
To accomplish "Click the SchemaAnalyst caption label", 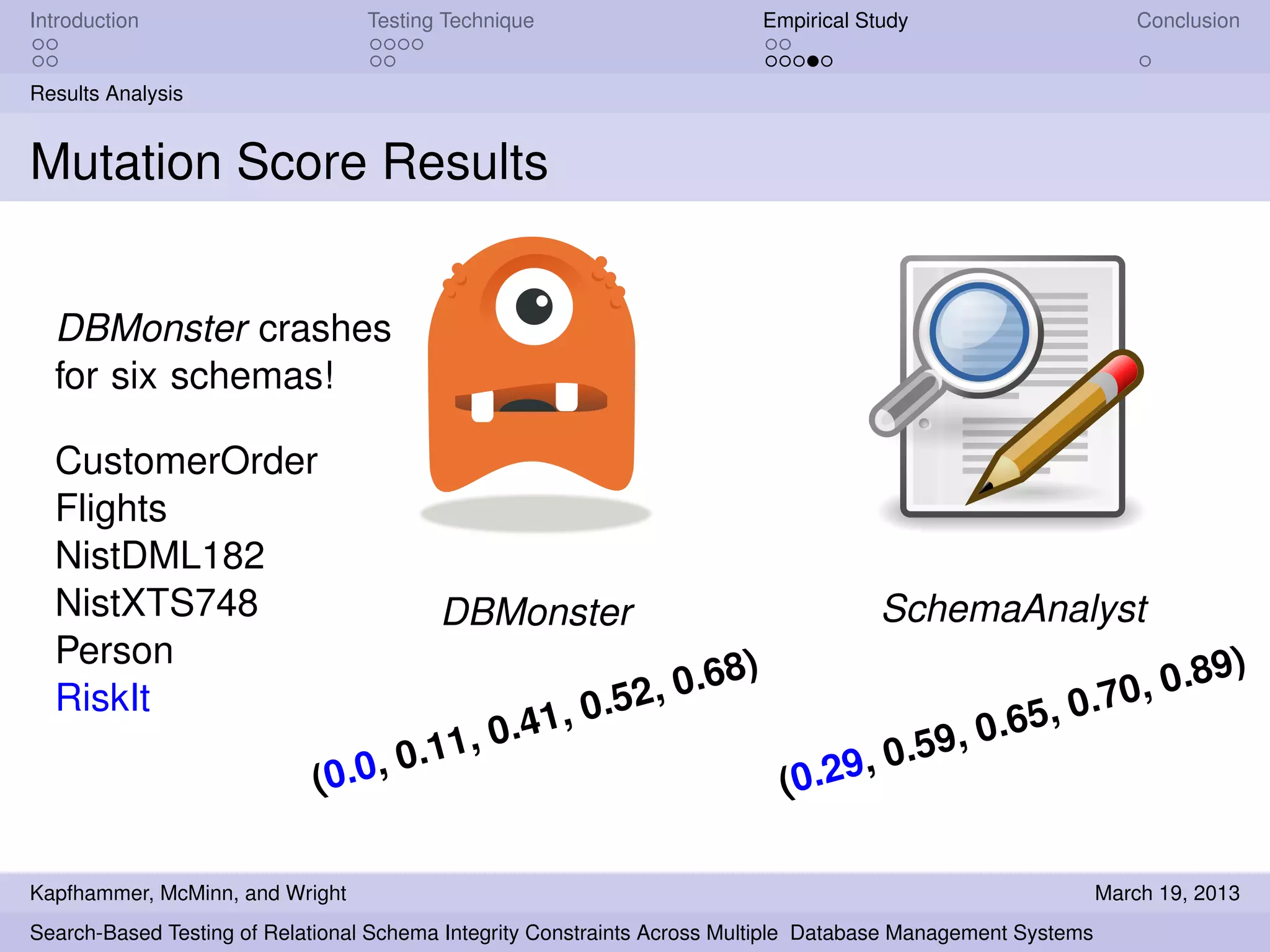I will [x=1015, y=609].
